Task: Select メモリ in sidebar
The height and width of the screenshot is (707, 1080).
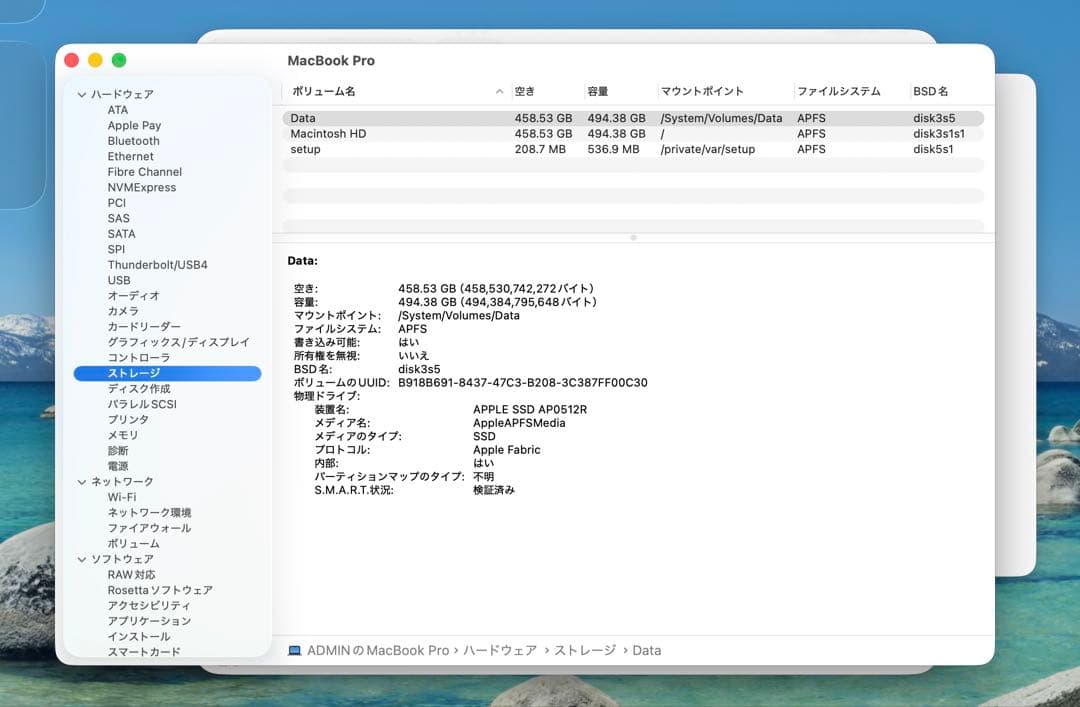Action: click(123, 436)
